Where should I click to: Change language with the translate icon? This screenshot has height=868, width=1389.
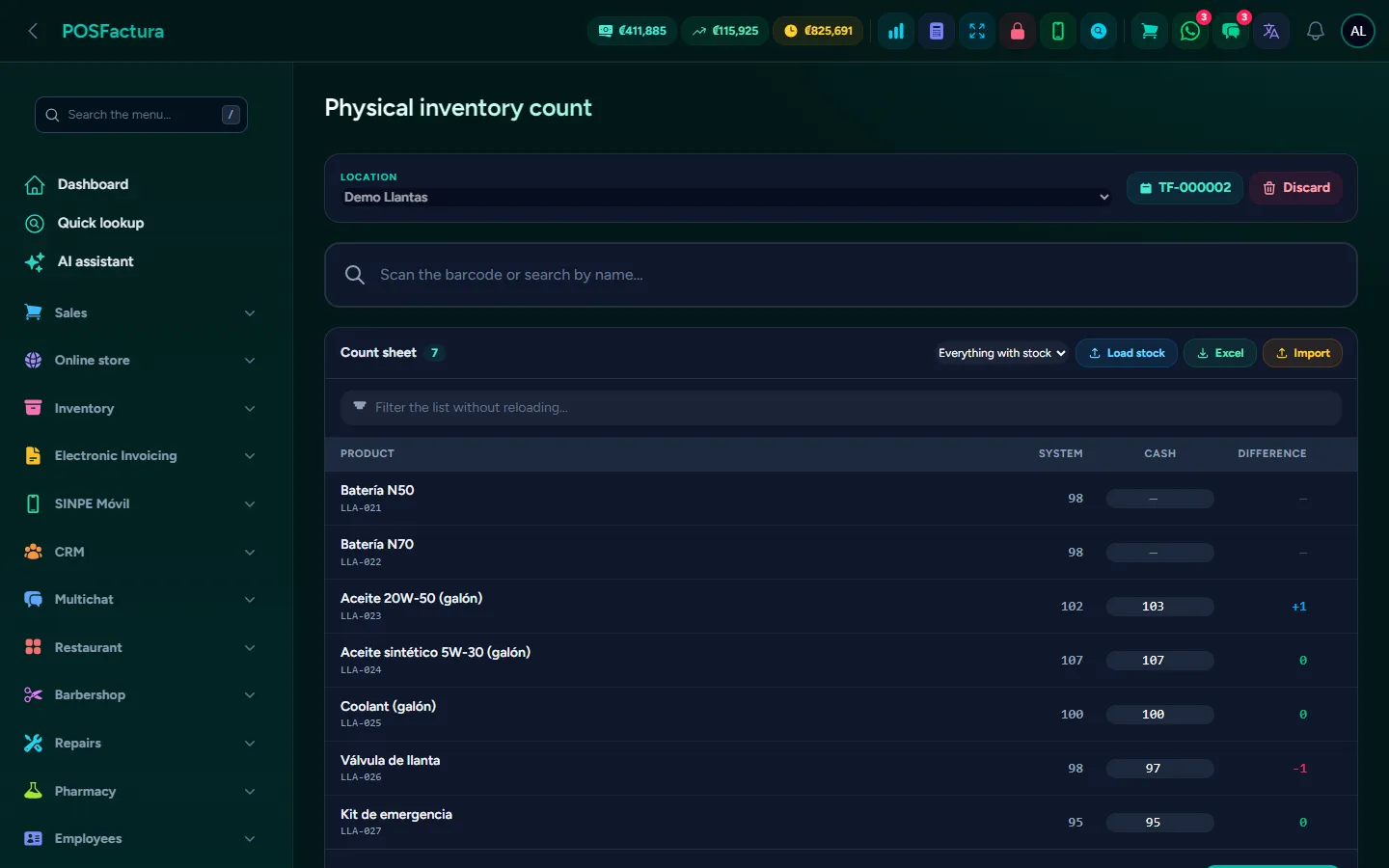click(1271, 31)
